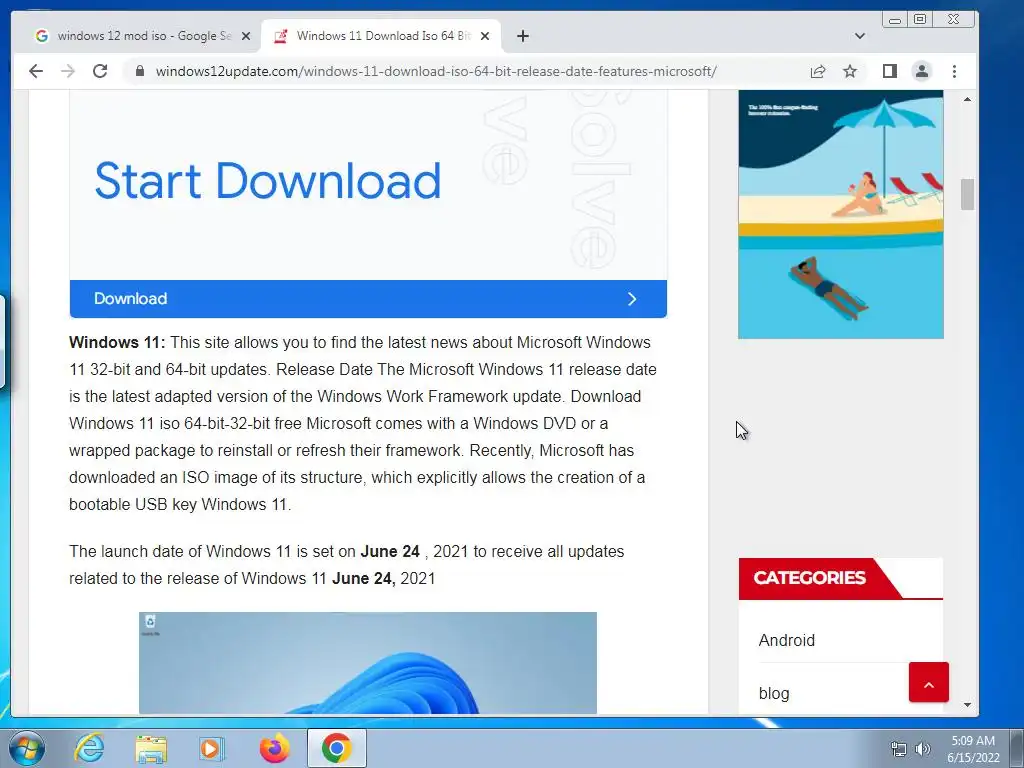Open Windows Explorer from taskbar

(x=151, y=748)
